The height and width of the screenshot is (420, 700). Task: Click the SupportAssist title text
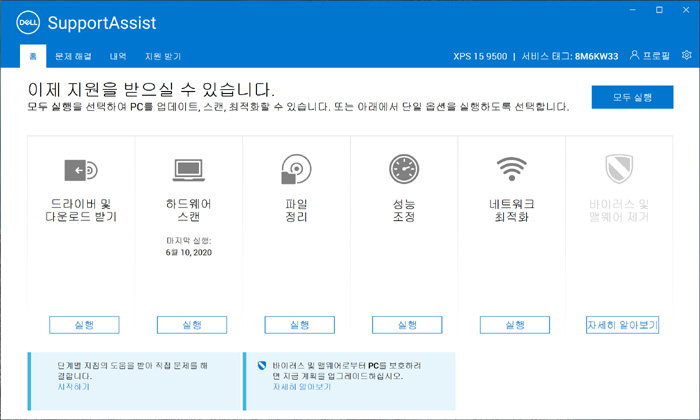pos(102,23)
